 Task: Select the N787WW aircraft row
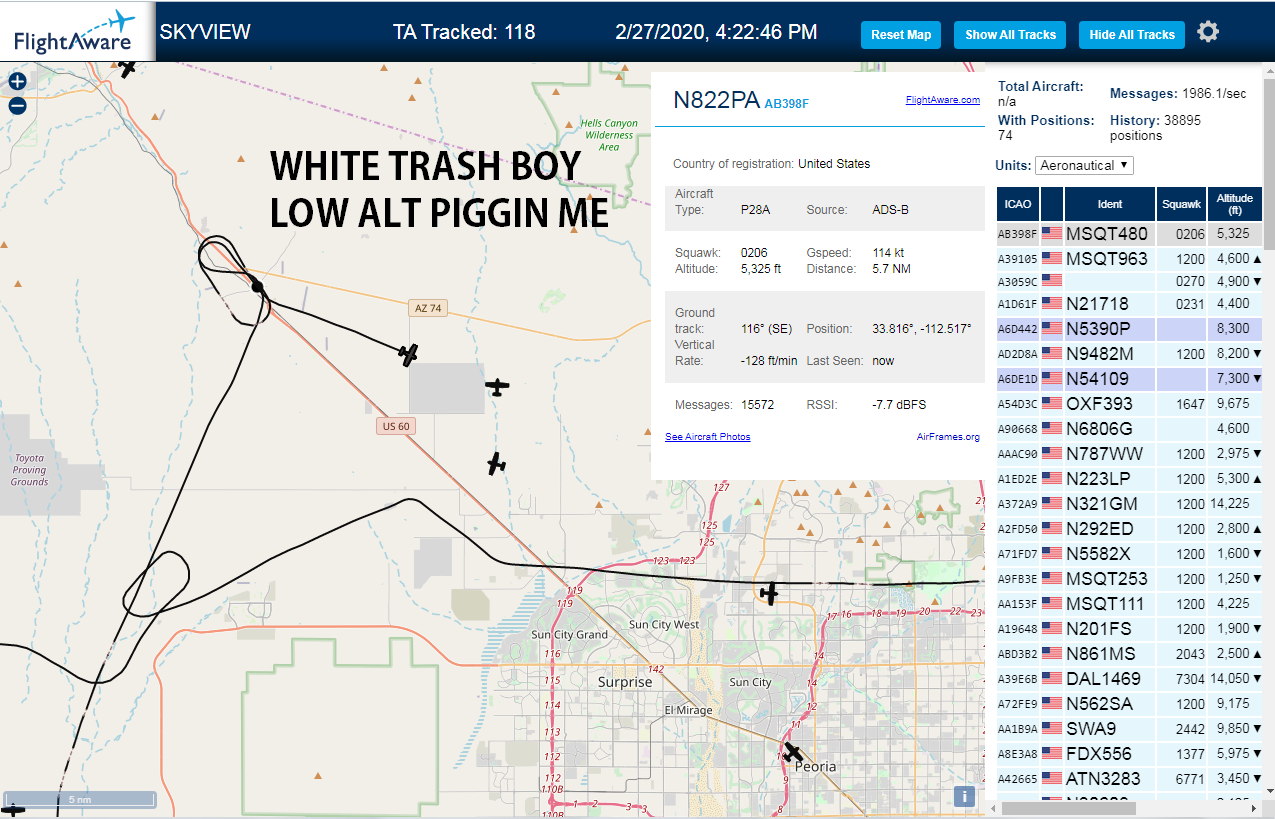pos(1130,454)
